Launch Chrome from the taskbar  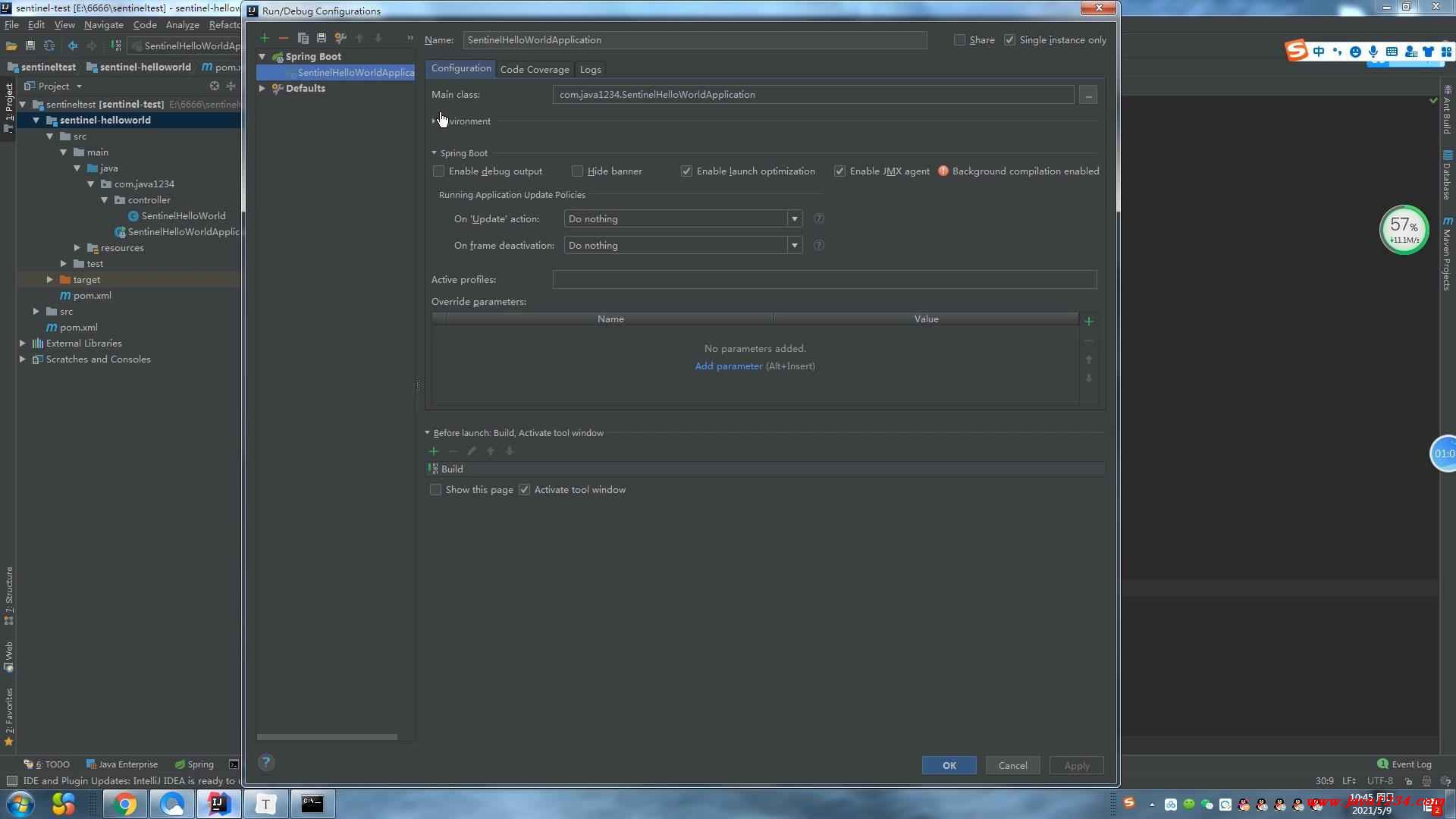click(125, 804)
